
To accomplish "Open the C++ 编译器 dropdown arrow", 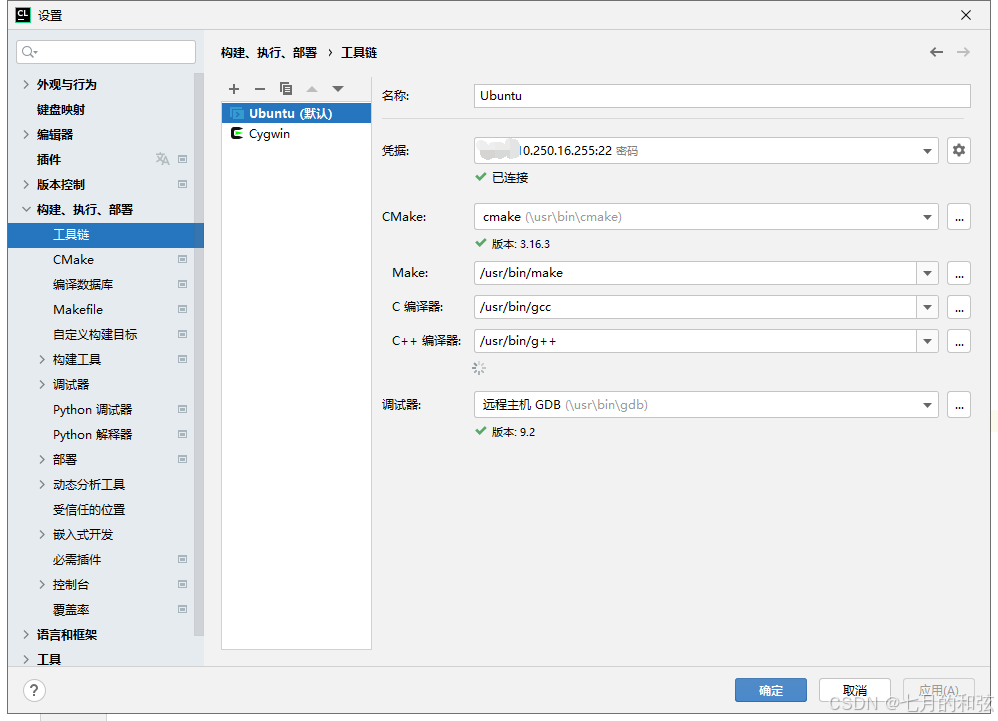I will click(x=927, y=341).
